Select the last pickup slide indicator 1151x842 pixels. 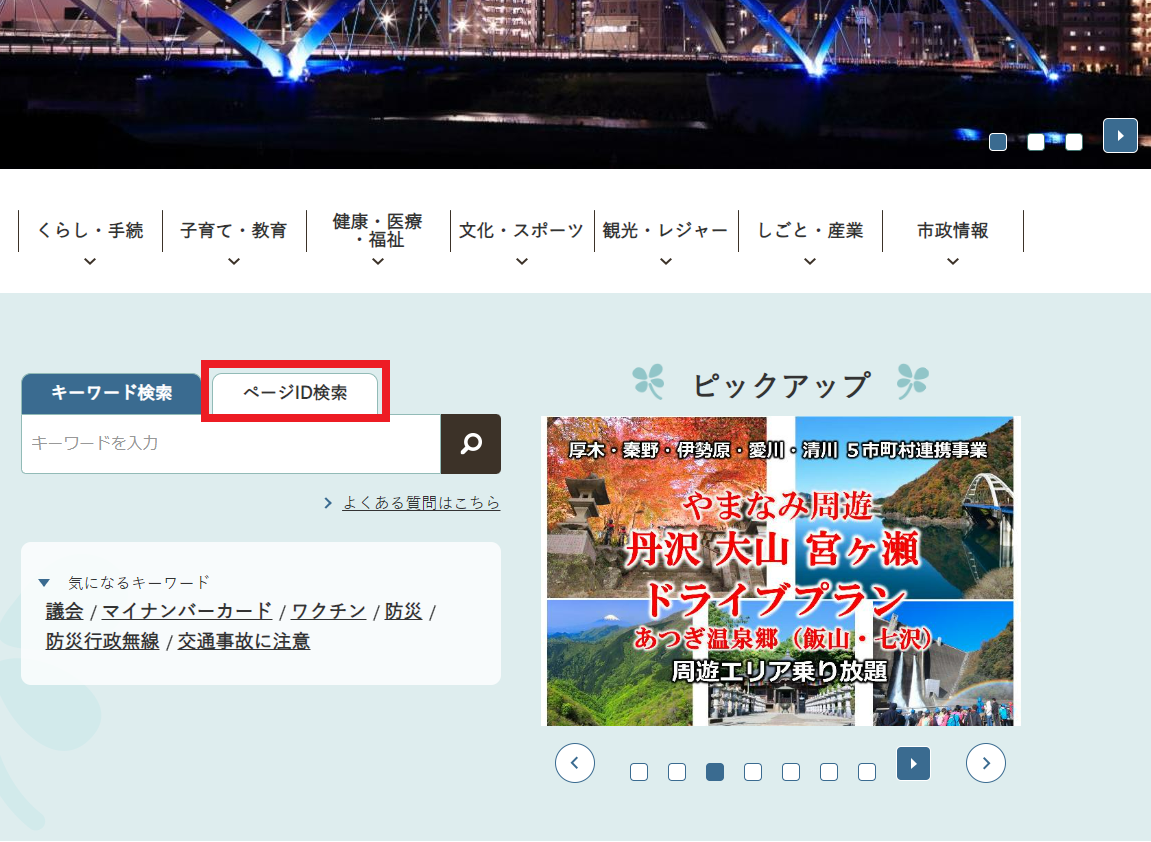[867, 772]
